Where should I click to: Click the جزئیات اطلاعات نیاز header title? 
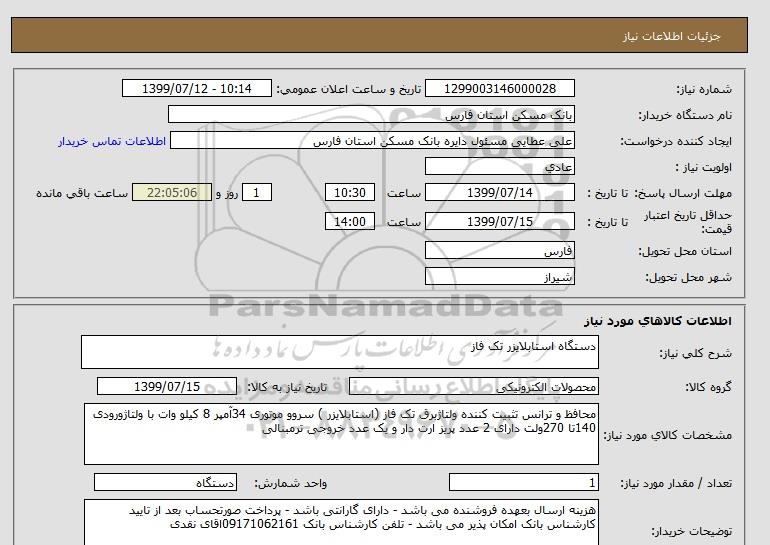(x=671, y=37)
